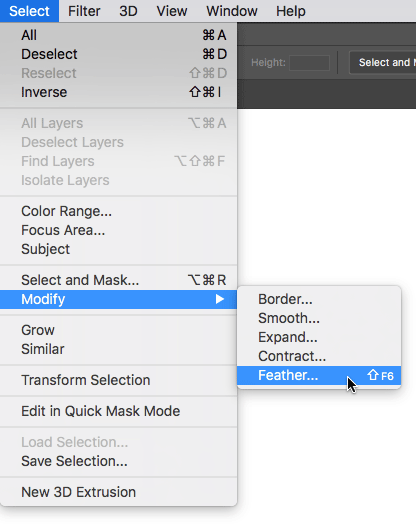Click the Height input field
Image resolution: width=416 pixels, height=530 pixels.
[309, 63]
